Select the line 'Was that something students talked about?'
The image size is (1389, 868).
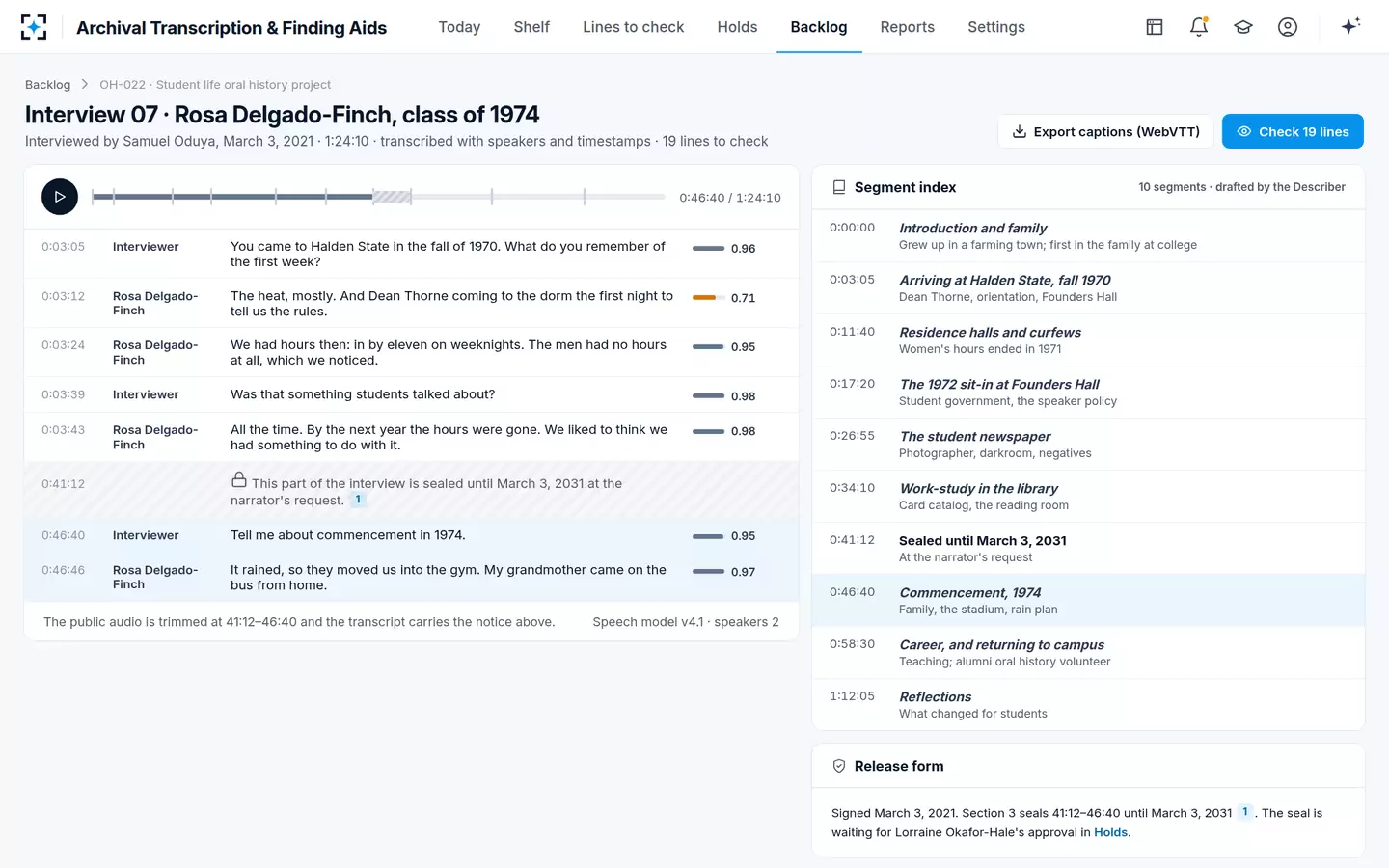click(x=411, y=394)
